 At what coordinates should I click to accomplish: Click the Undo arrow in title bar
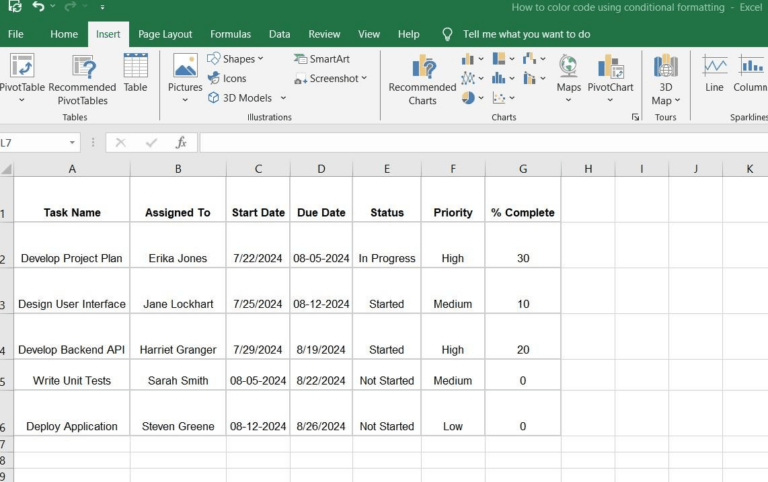(38, 7)
